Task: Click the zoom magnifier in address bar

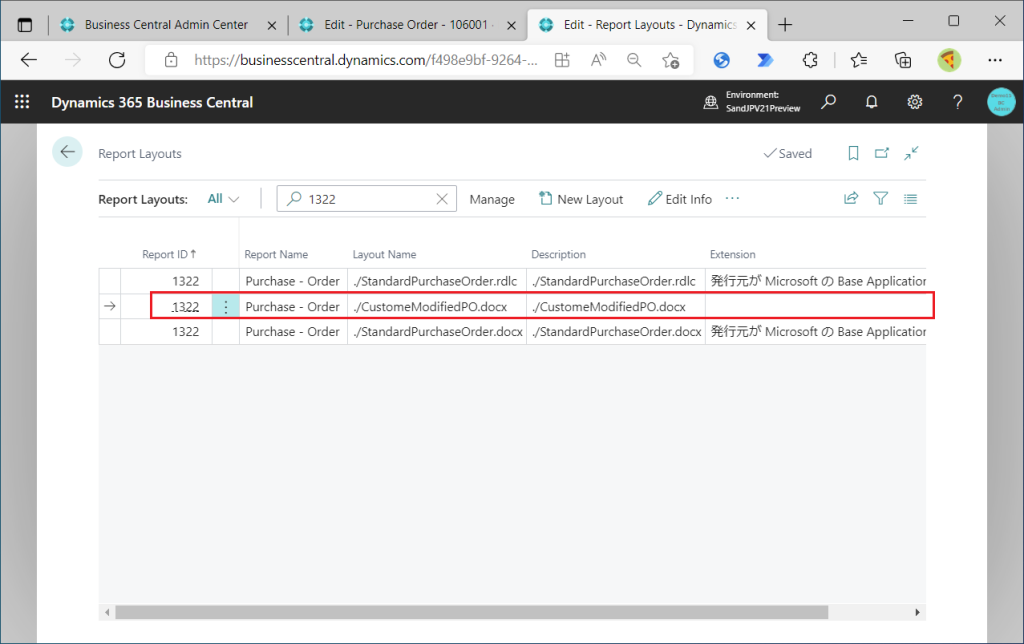Action: (633, 60)
